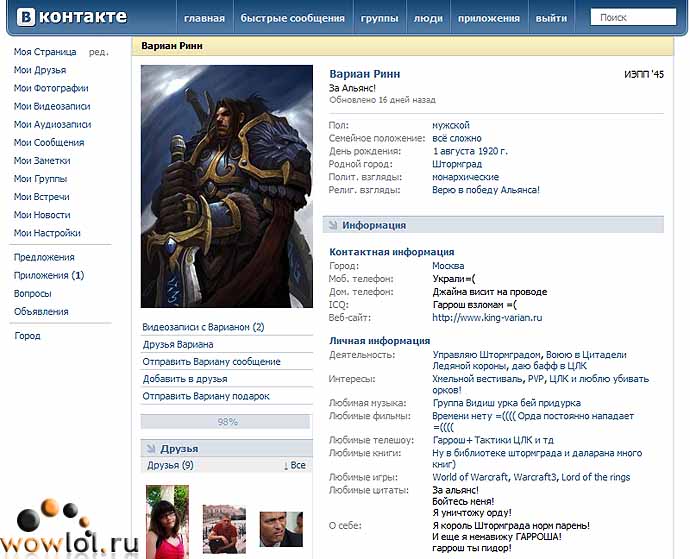The image size is (690, 559).
Task: Open Мои Группы in sidebar
Action: pyautogui.click(x=40, y=178)
